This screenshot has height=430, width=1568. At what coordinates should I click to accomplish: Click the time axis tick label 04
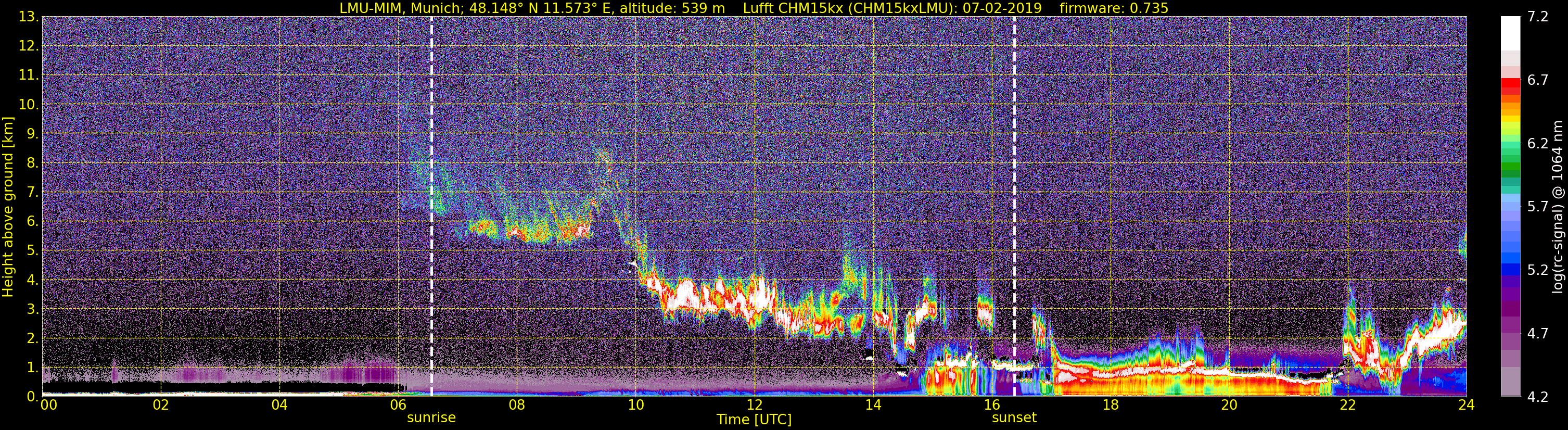pos(279,405)
